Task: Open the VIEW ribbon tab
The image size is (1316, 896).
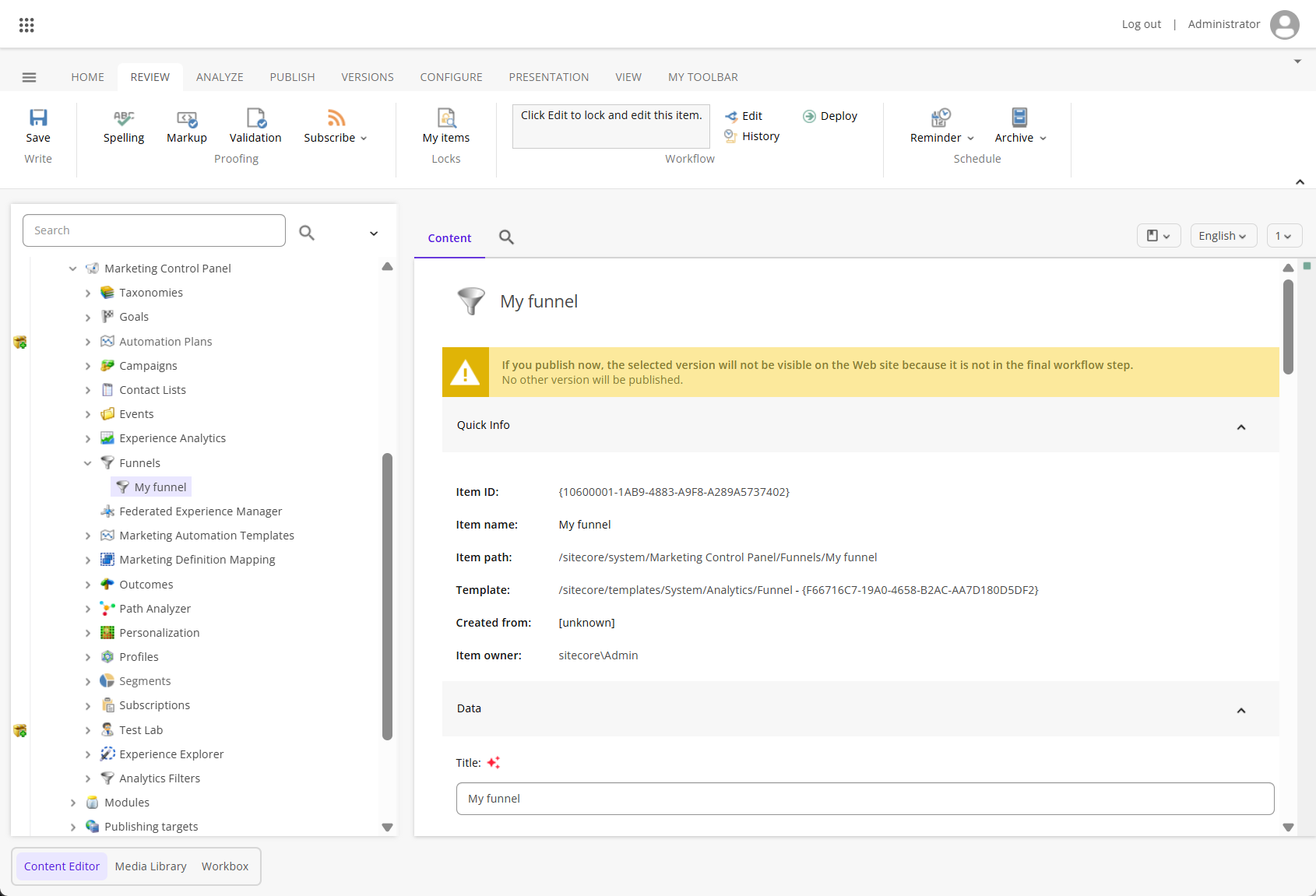Action: coord(628,77)
